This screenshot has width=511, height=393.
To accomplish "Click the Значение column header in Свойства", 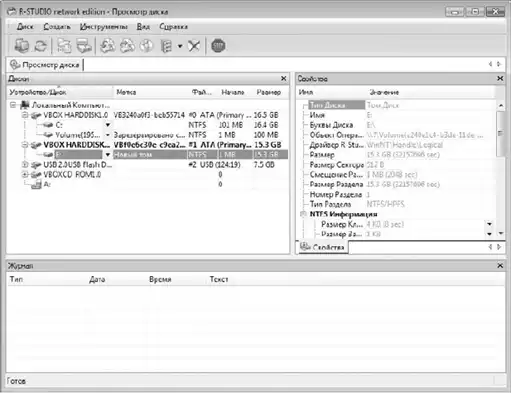I will 430,92.
